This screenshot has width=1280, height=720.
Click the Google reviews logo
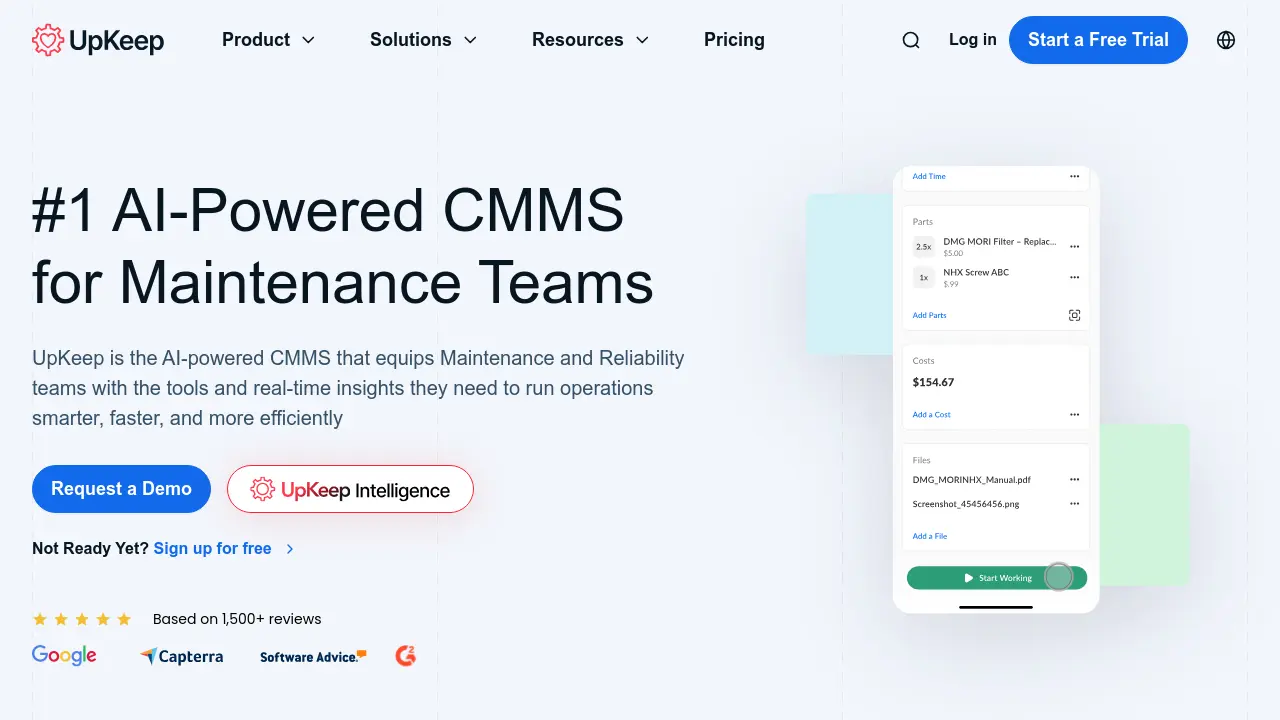tap(64, 655)
